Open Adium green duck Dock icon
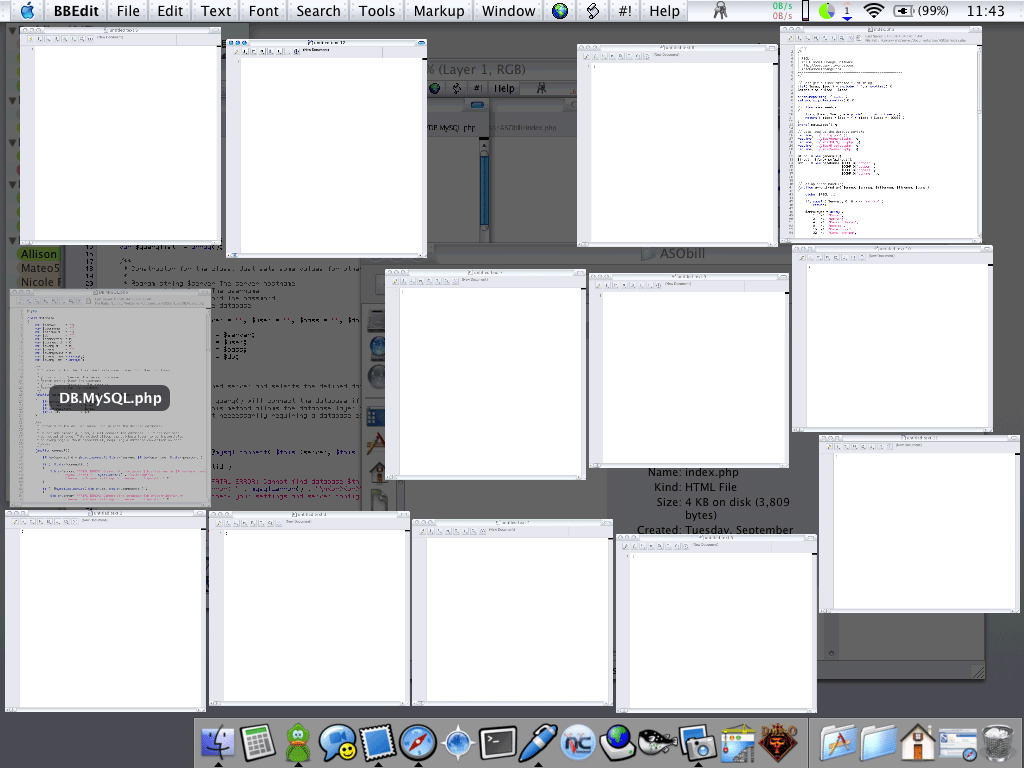This screenshot has height=768, width=1024. pyautogui.click(x=298, y=742)
